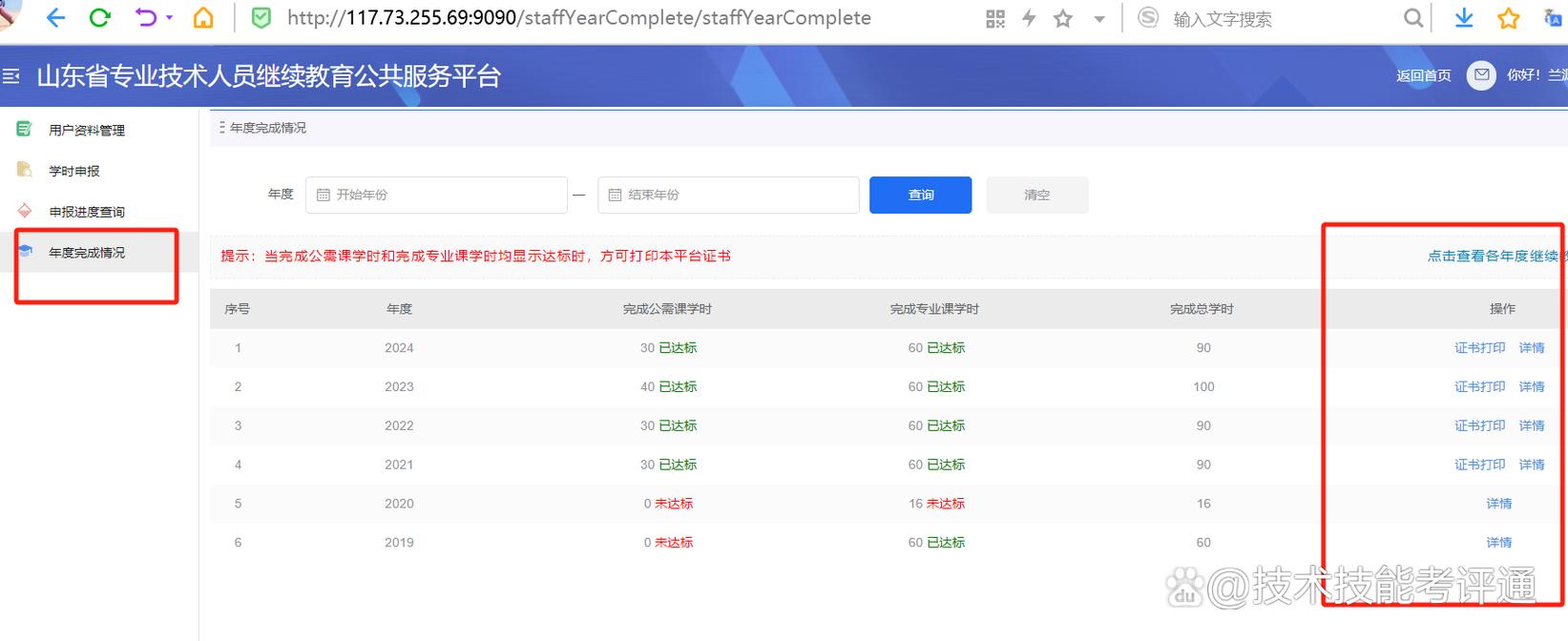Select 年度完成情况 sidebar menu
This screenshot has height=641, width=1568.
click(87, 253)
